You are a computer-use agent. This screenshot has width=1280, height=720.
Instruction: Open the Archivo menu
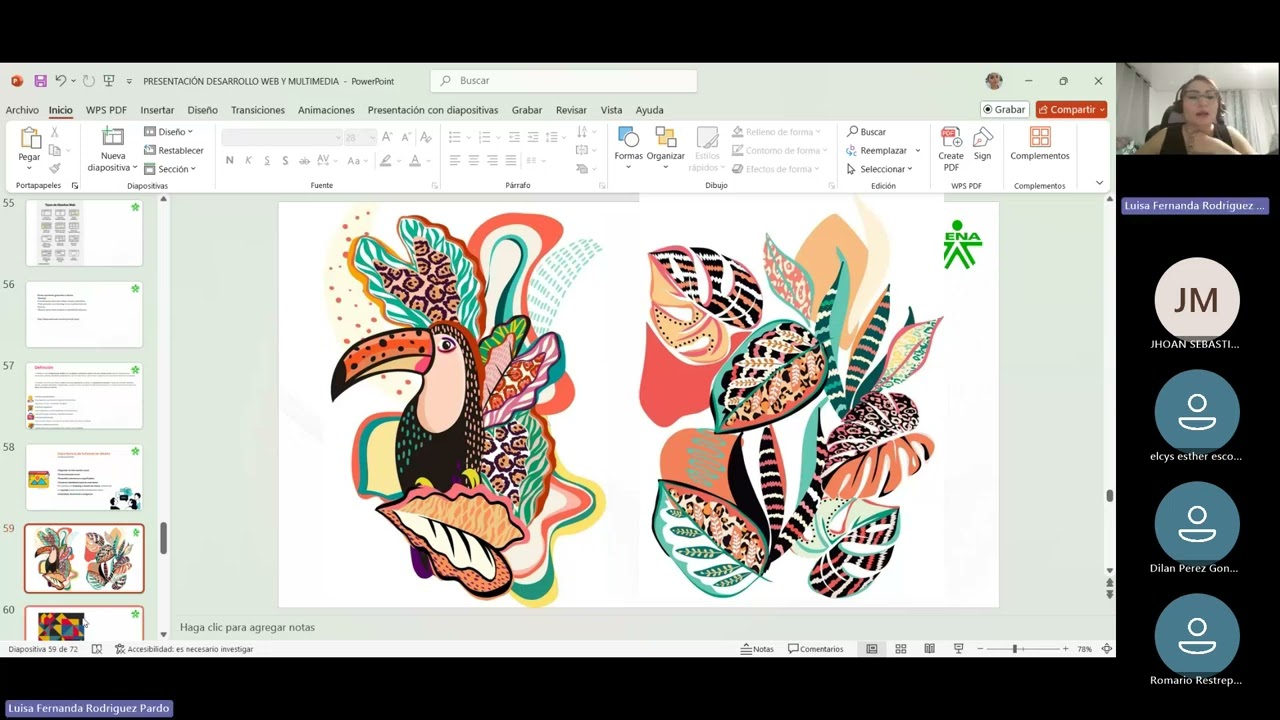(22, 110)
